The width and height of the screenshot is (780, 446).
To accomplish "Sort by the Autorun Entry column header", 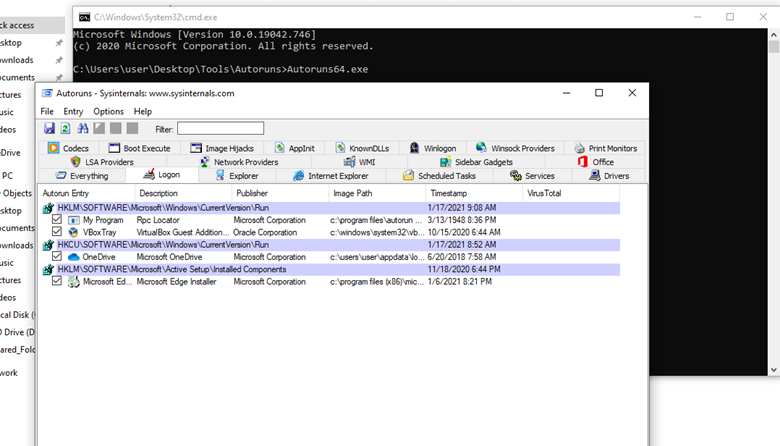I will coord(87,193).
